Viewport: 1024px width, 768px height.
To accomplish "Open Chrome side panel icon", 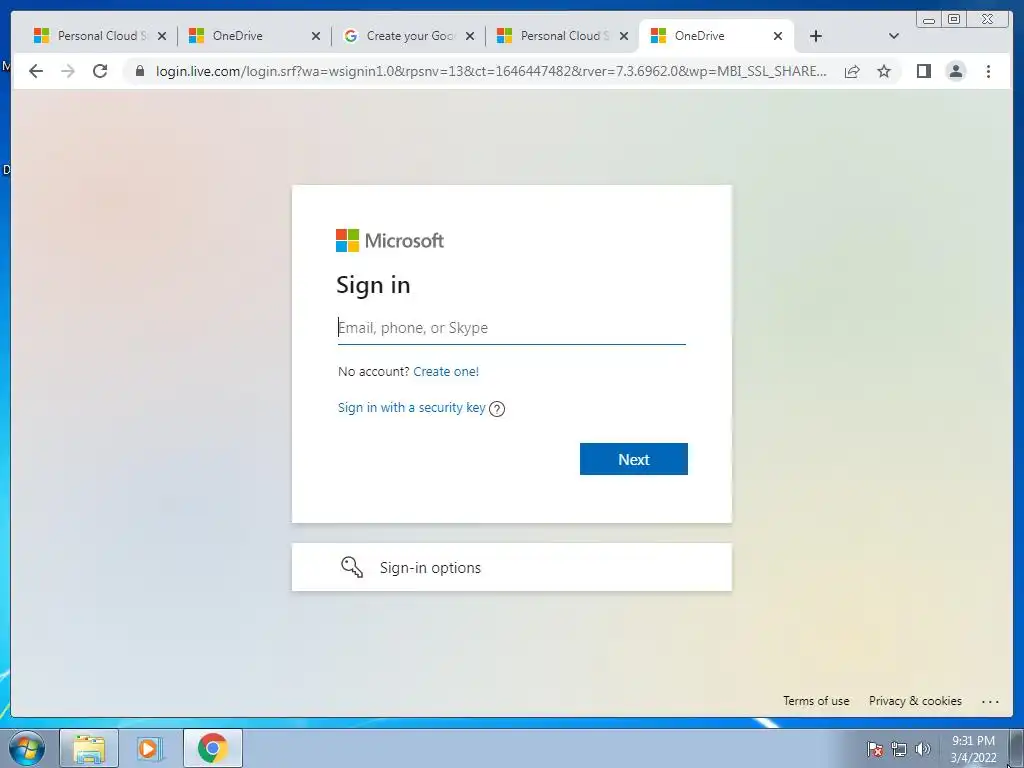I will coord(923,71).
